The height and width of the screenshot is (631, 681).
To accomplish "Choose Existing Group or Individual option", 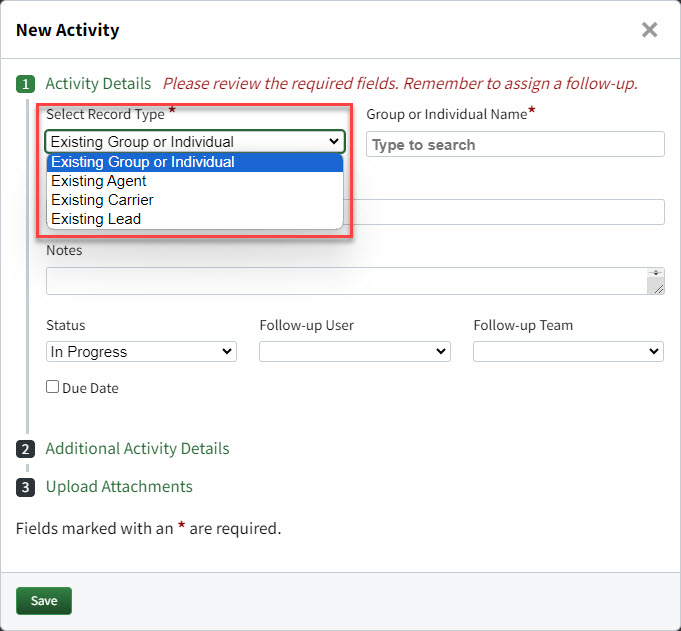I will 195,162.
